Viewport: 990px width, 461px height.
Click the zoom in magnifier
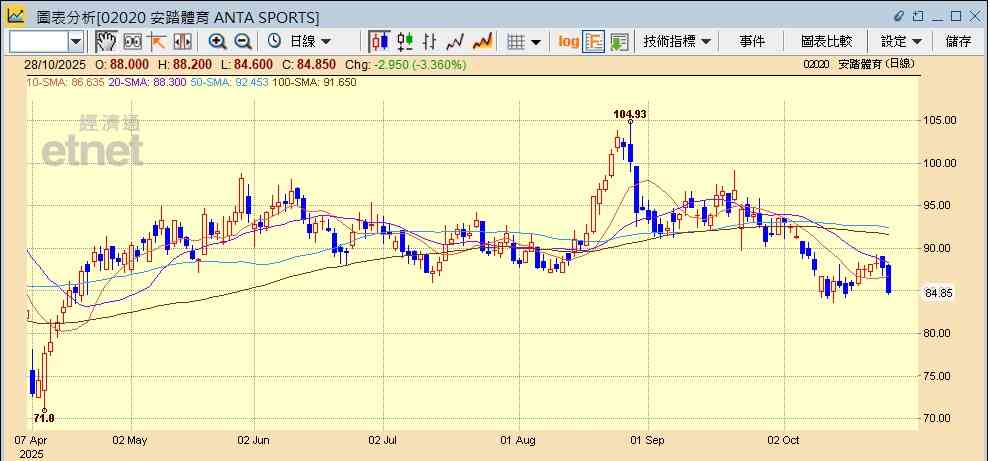point(217,41)
